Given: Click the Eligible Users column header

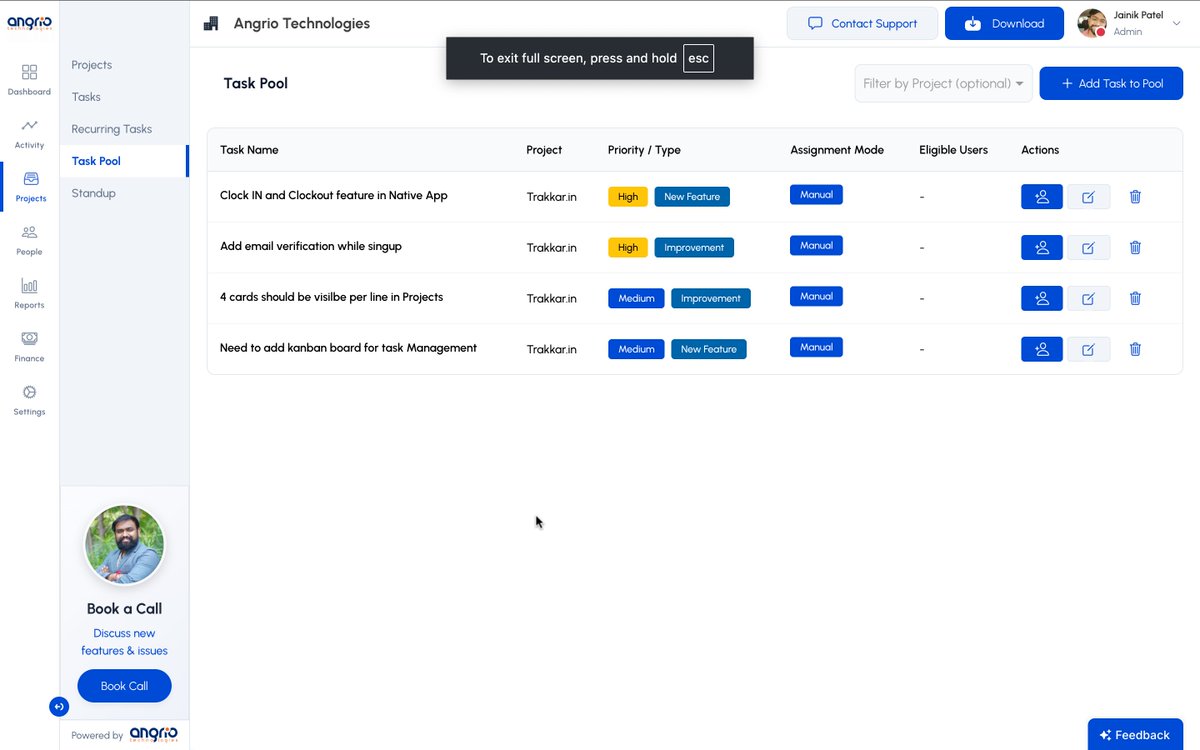Looking at the screenshot, I should (953, 150).
